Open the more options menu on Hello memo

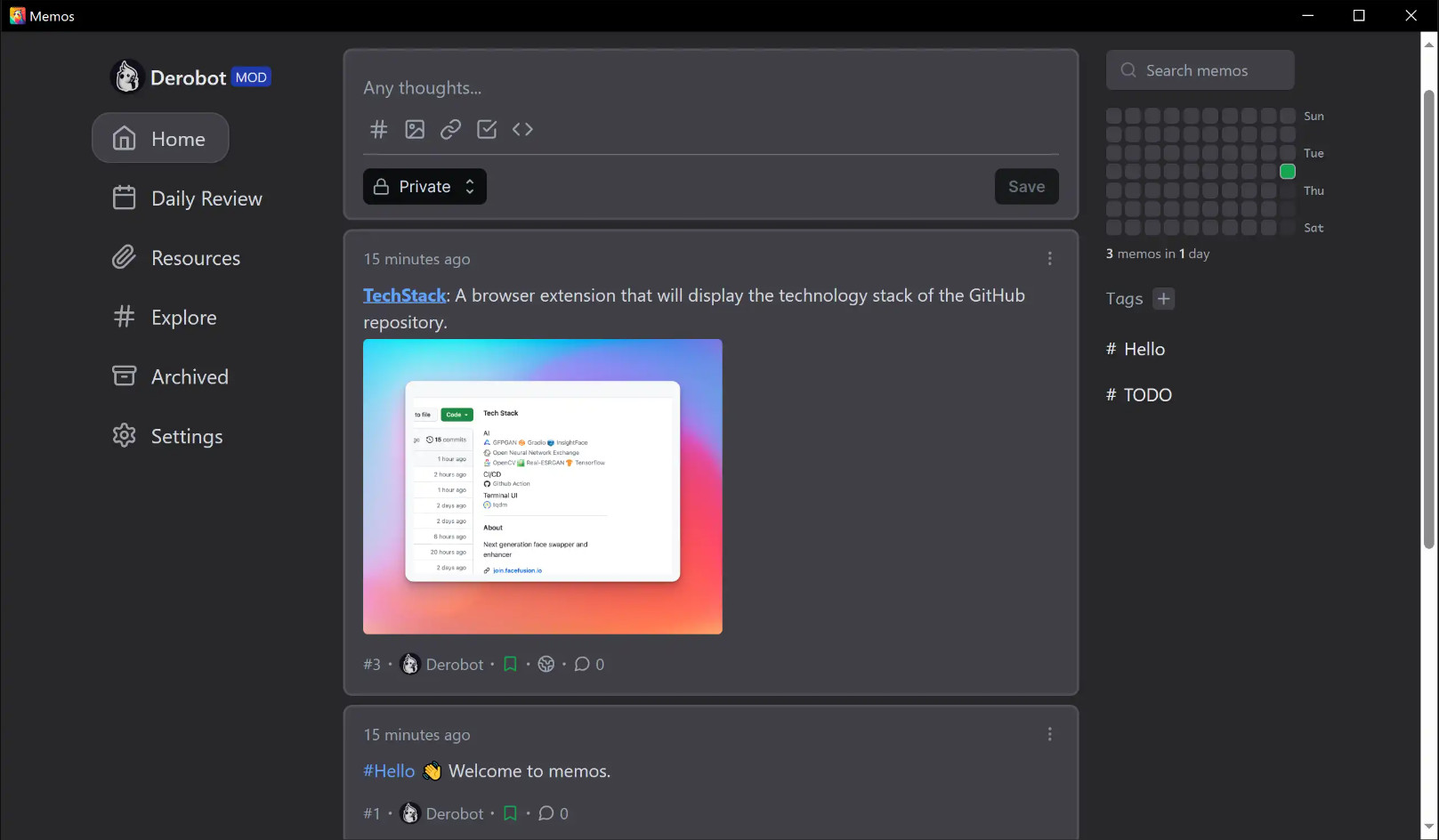tap(1050, 735)
